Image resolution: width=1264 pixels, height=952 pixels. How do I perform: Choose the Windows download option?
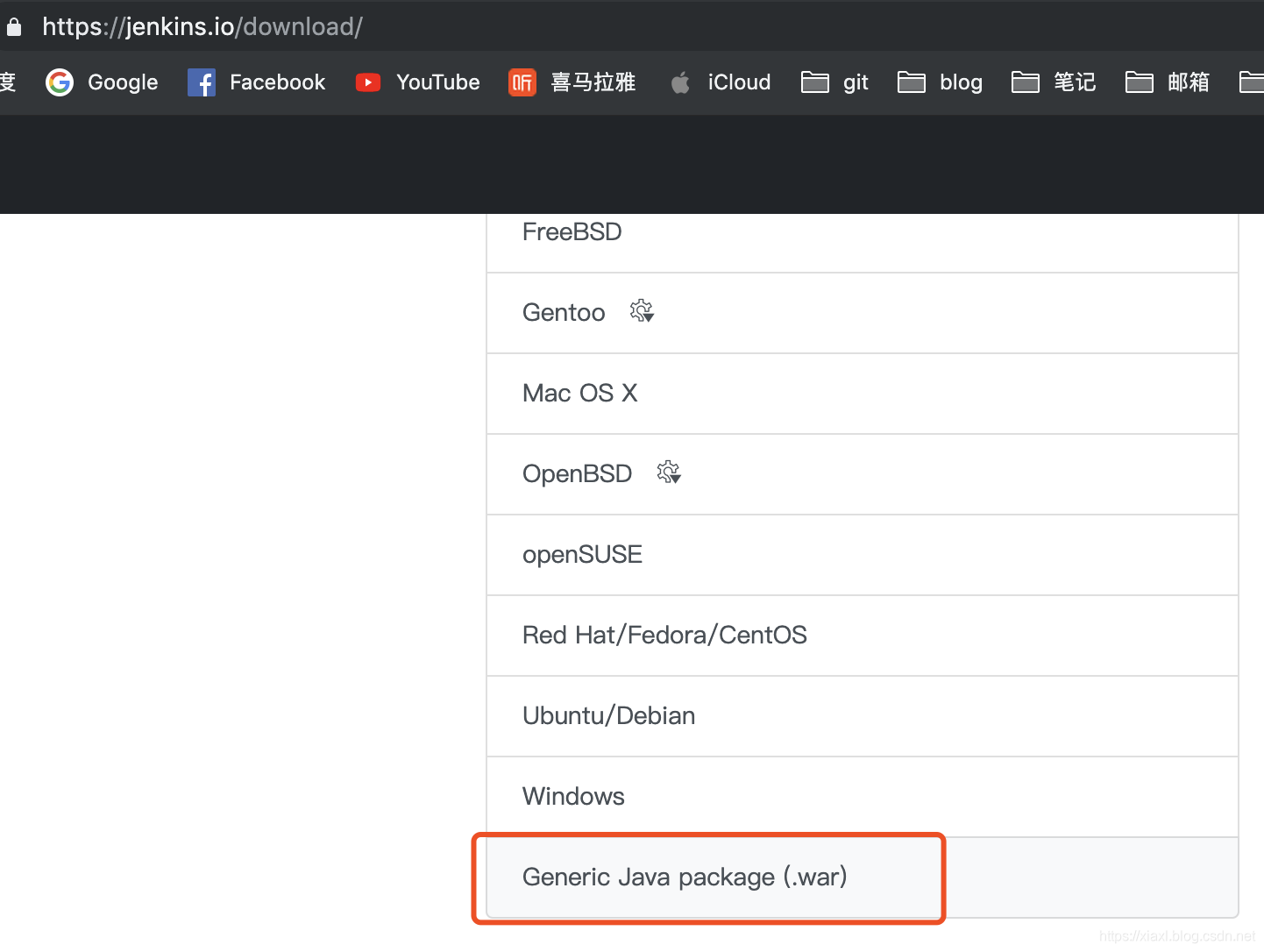[573, 796]
